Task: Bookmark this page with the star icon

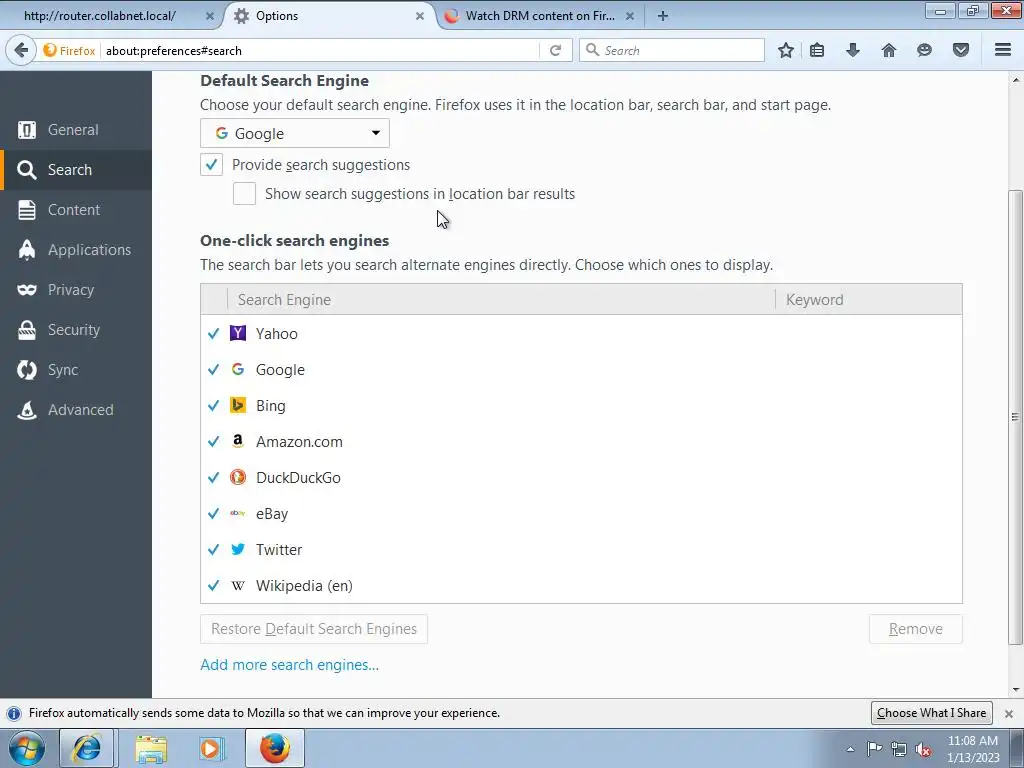Action: tap(786, 50)
